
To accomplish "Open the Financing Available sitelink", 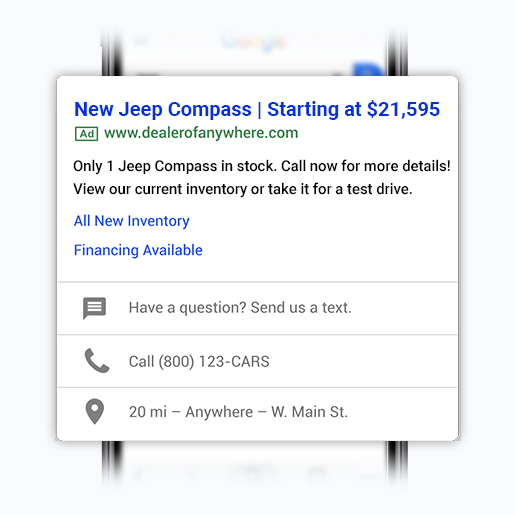I will pos(138,250).
